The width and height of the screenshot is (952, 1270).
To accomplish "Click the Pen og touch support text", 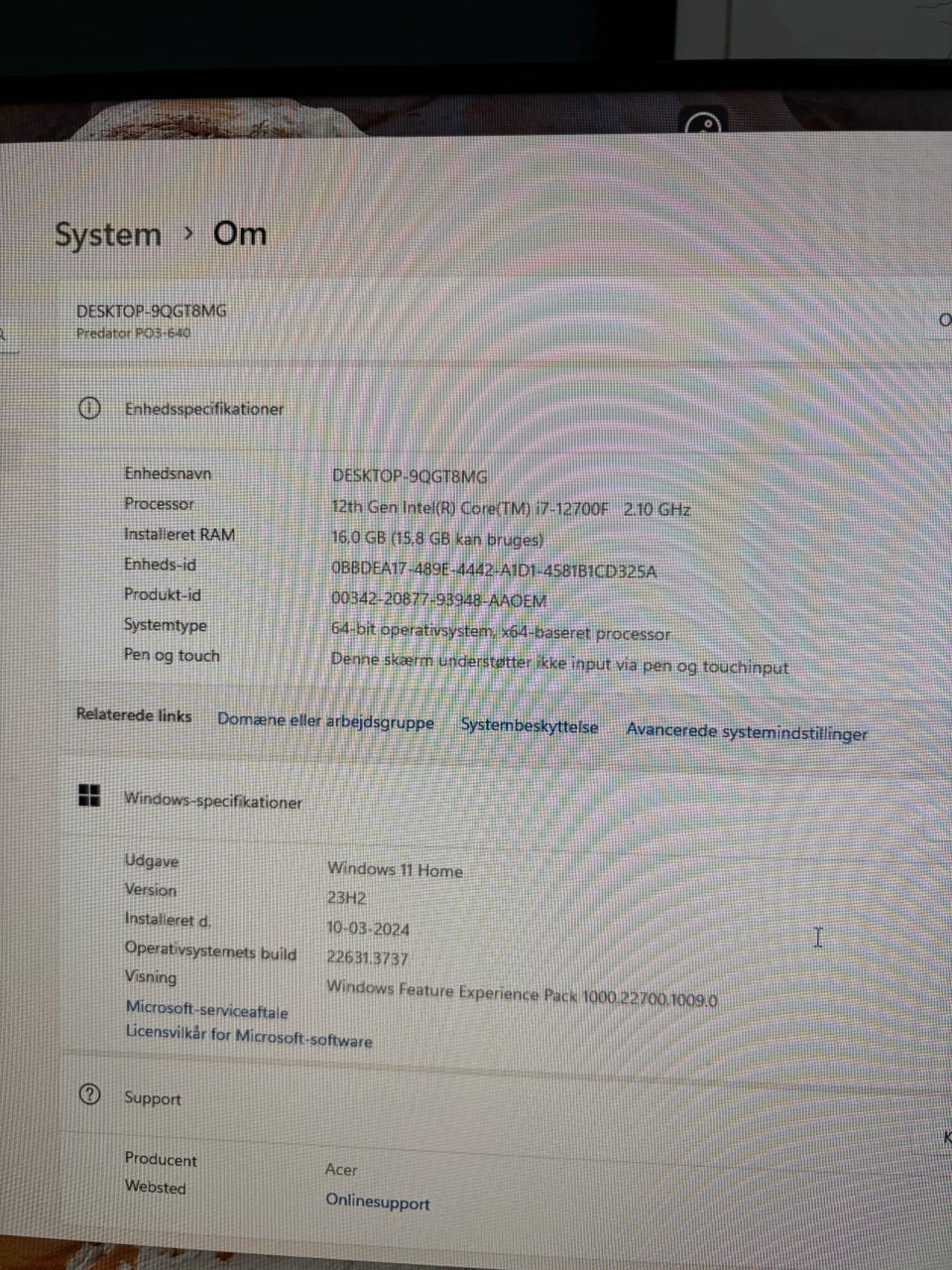I will [559, 663].
